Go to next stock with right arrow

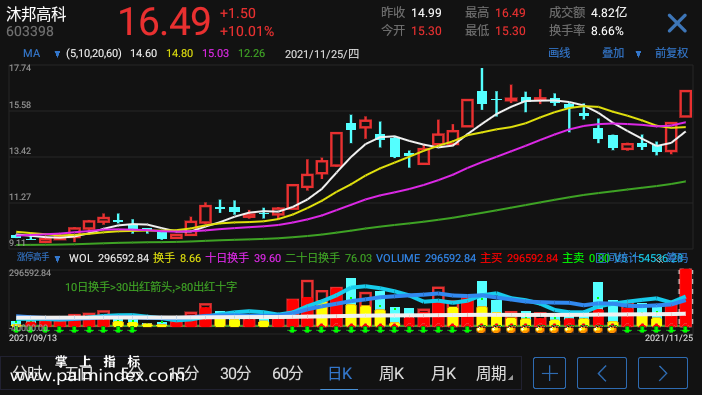[x=663, y=373]
